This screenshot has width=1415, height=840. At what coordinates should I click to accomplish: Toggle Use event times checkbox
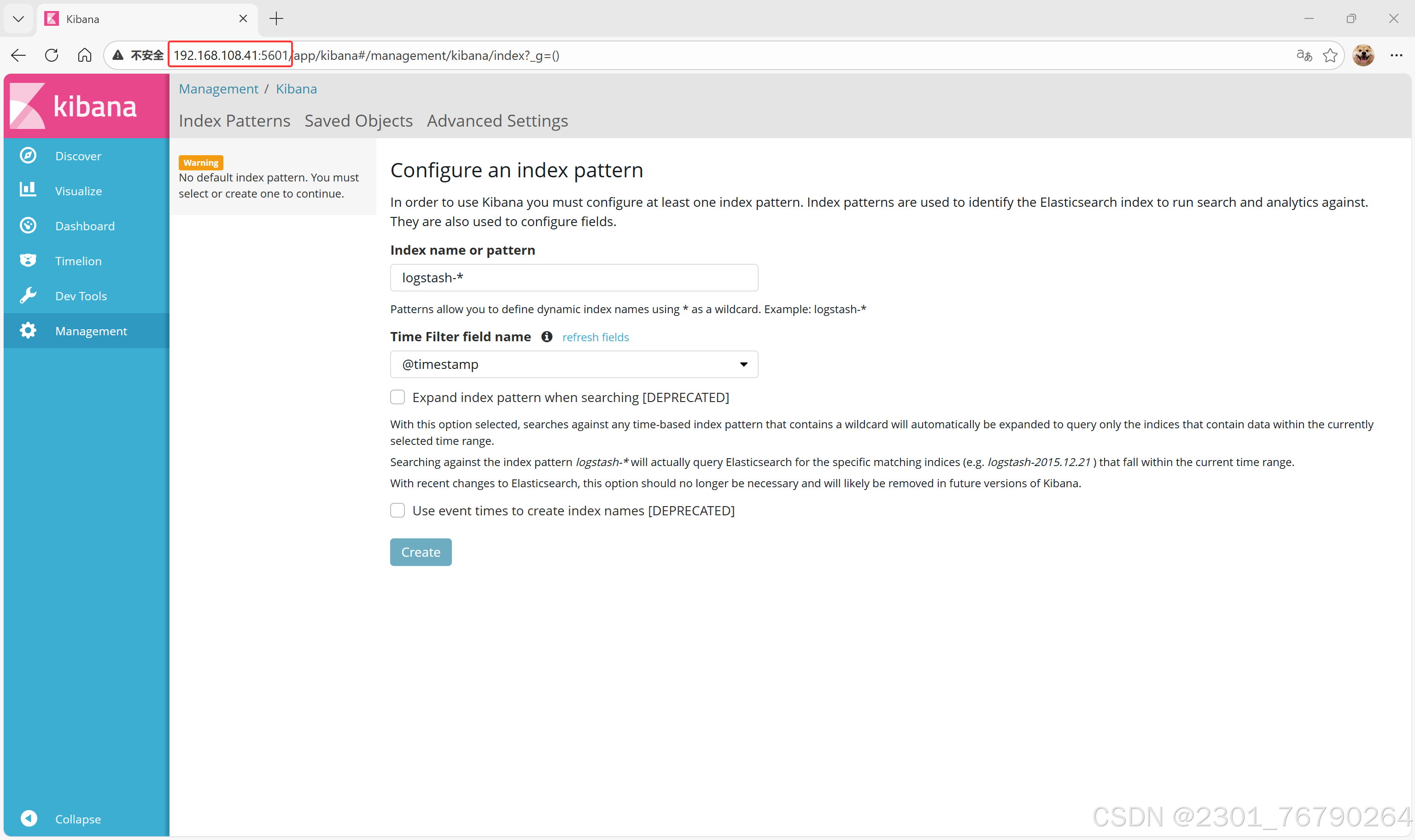coord(398,511)
